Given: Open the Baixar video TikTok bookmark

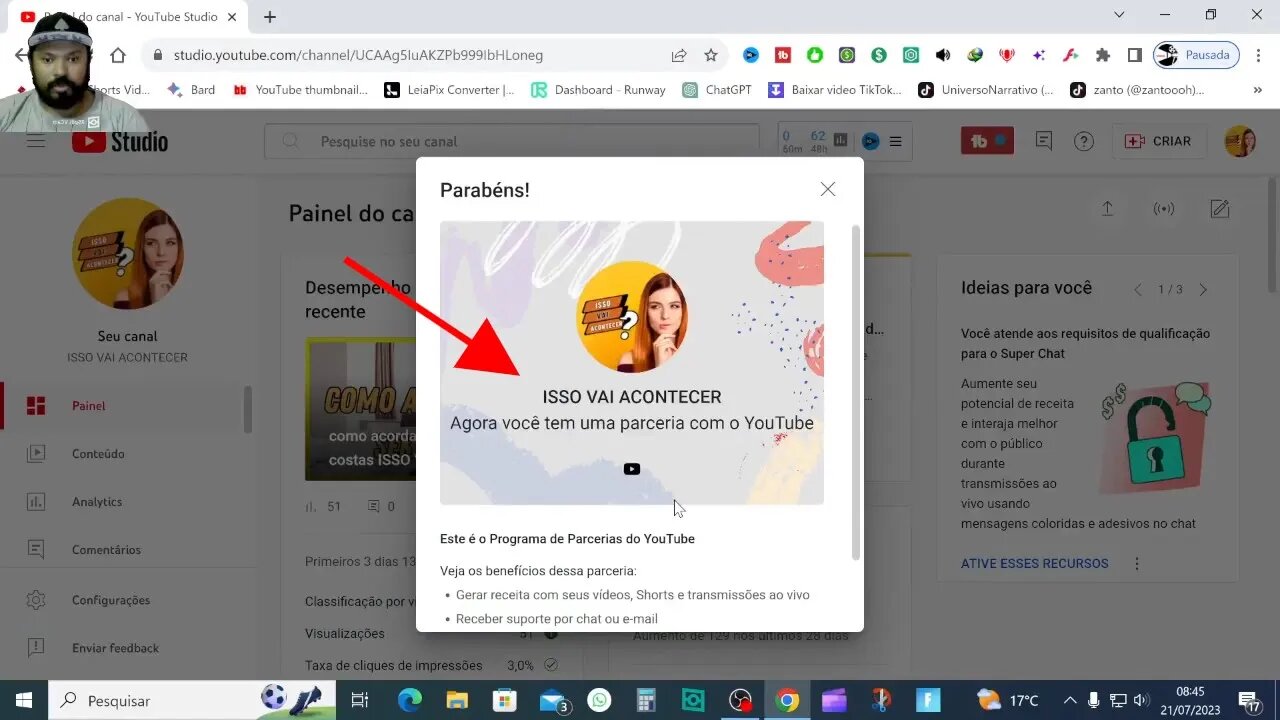Looking at the screenshot, I should 836,90.
